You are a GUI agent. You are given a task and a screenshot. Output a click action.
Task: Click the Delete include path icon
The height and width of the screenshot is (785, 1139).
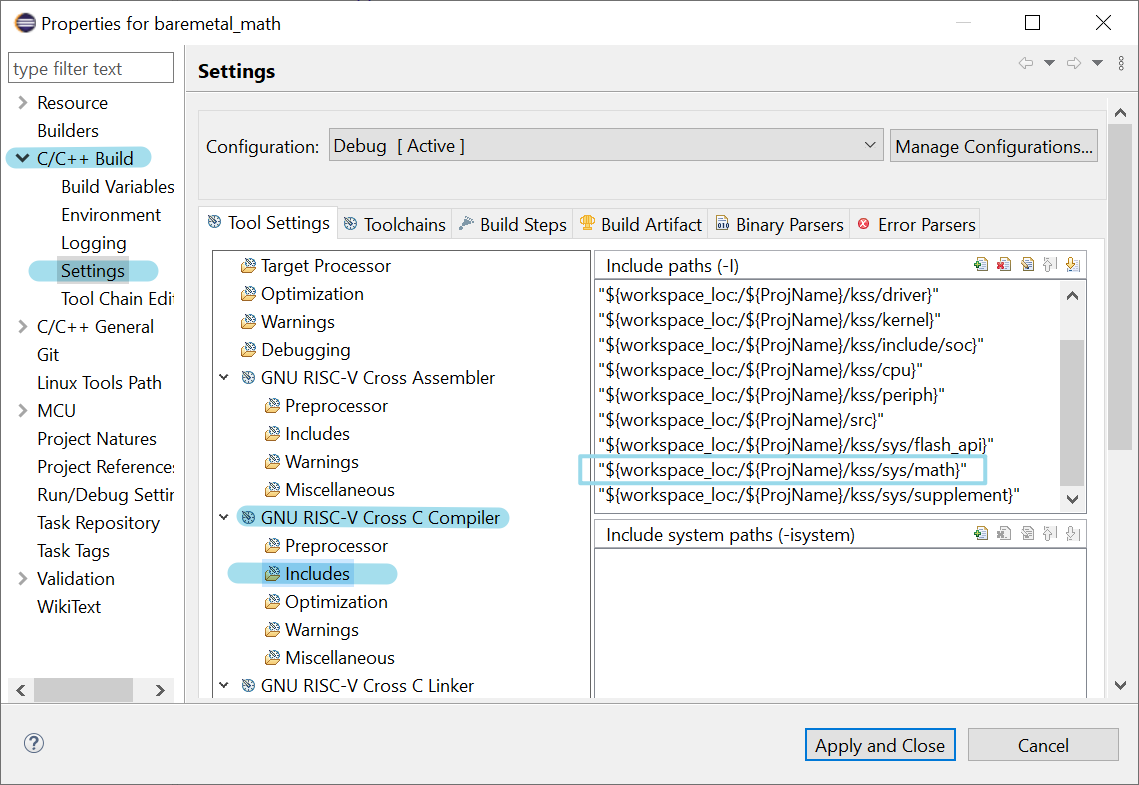1004,265
